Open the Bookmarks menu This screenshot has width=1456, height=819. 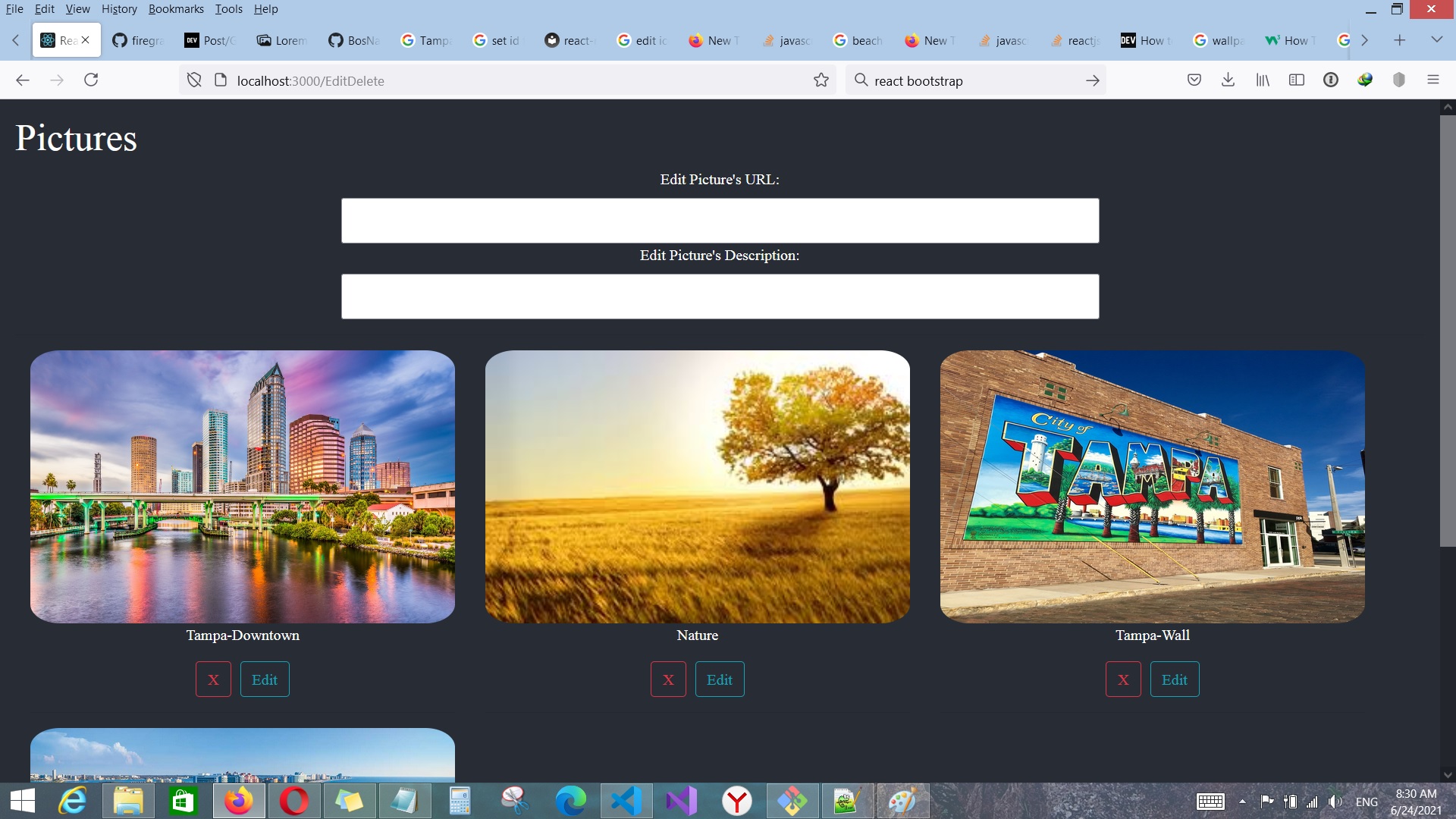point(176,9)
